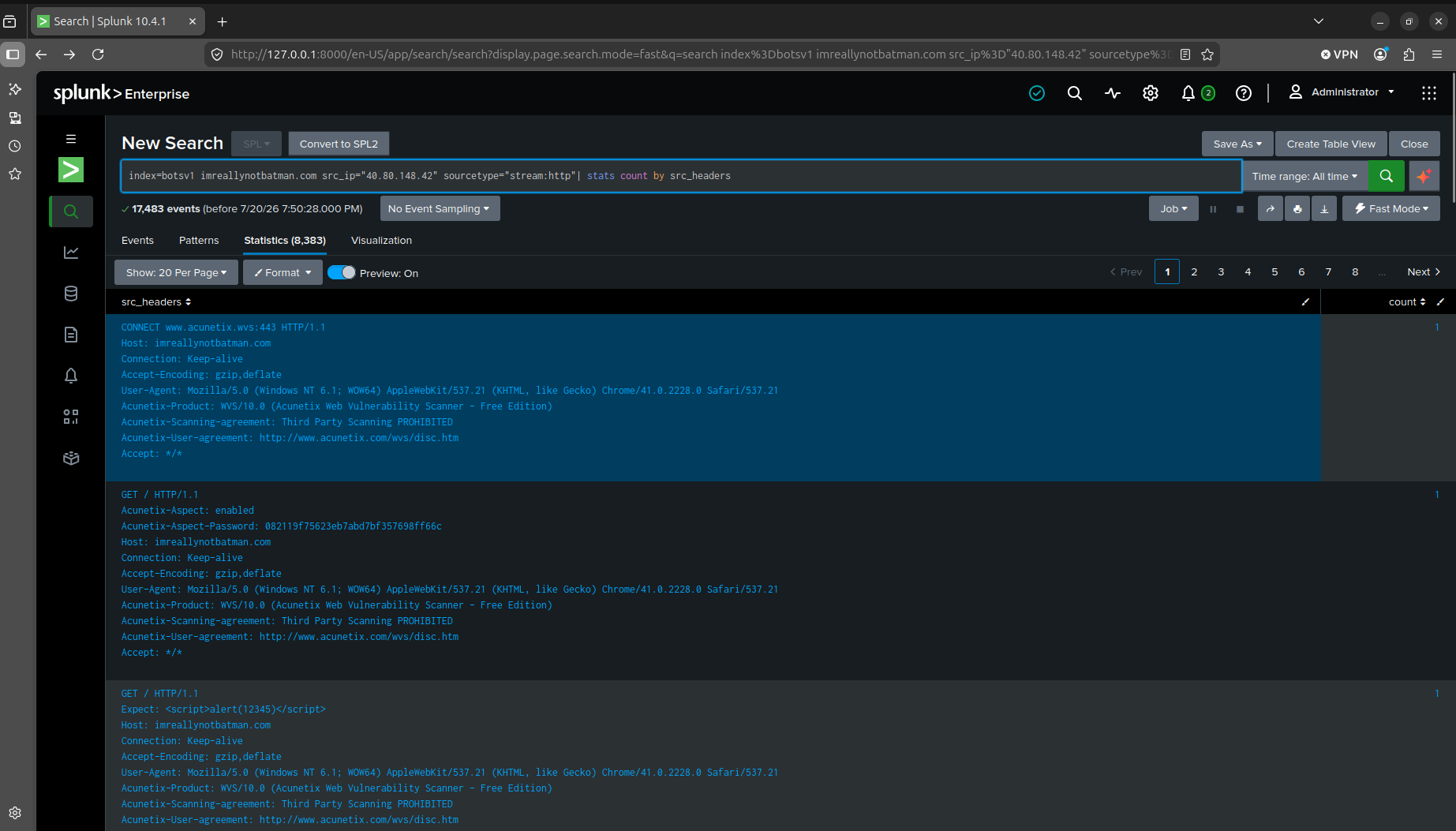Click the Splunk Enterprise logo

tap(121, 93)
